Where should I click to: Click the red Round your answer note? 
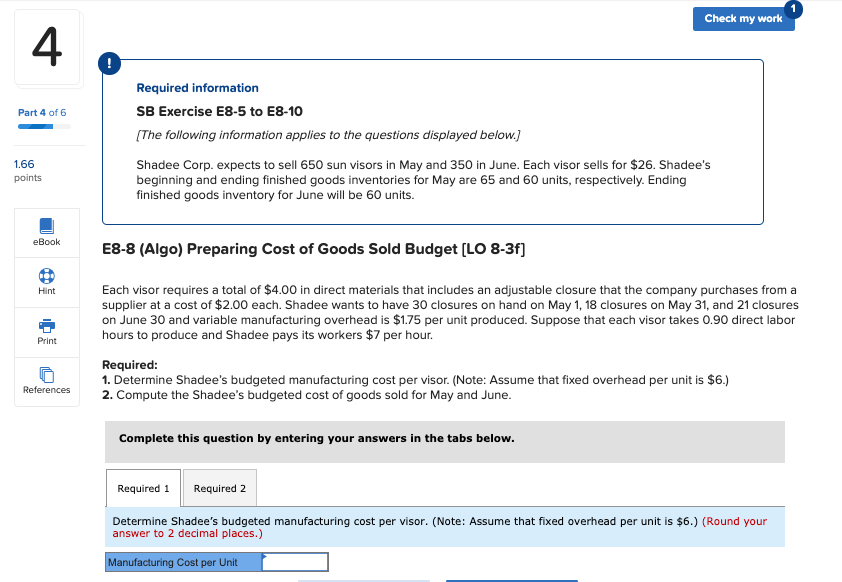[x=439, y=527]
